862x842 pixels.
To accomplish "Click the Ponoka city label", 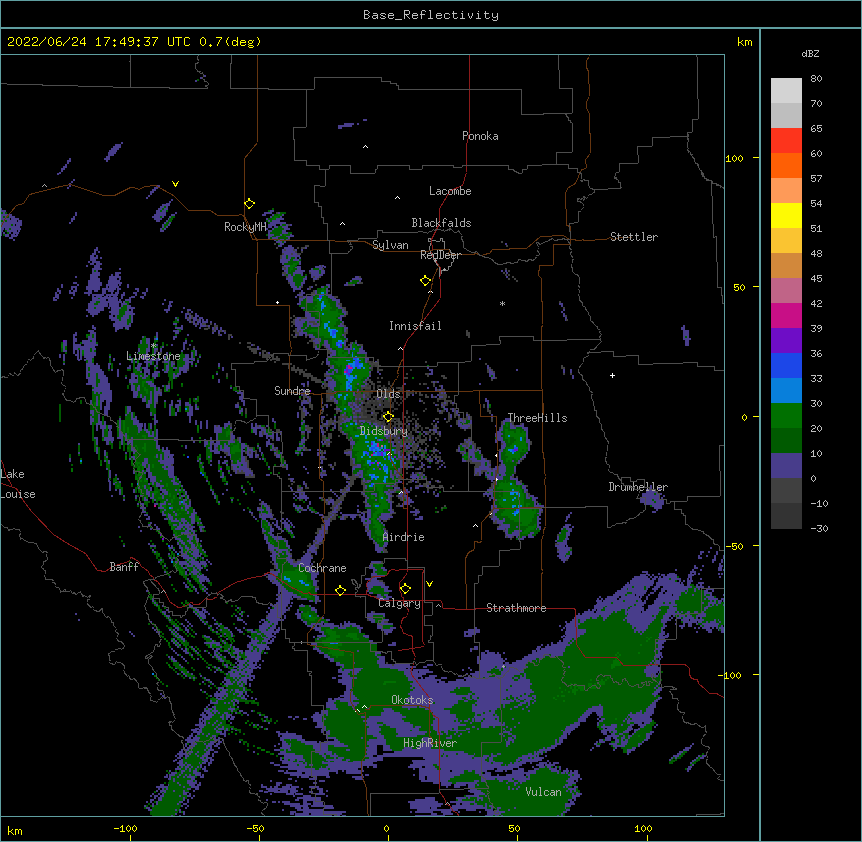I will pyautogui.click(x=480, y=136).
